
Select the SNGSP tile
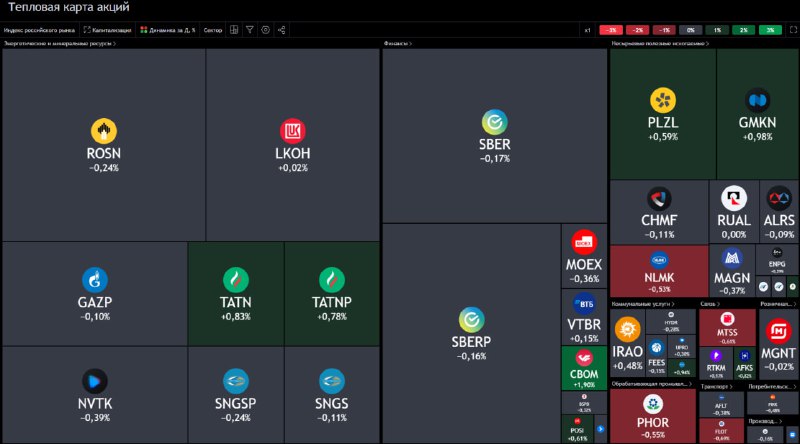tap(236, 395)
